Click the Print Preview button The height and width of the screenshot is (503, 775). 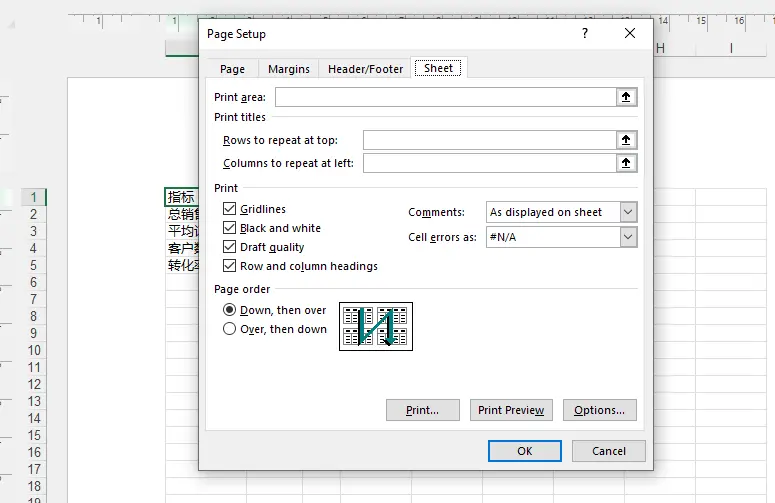(x=511, y=410)
